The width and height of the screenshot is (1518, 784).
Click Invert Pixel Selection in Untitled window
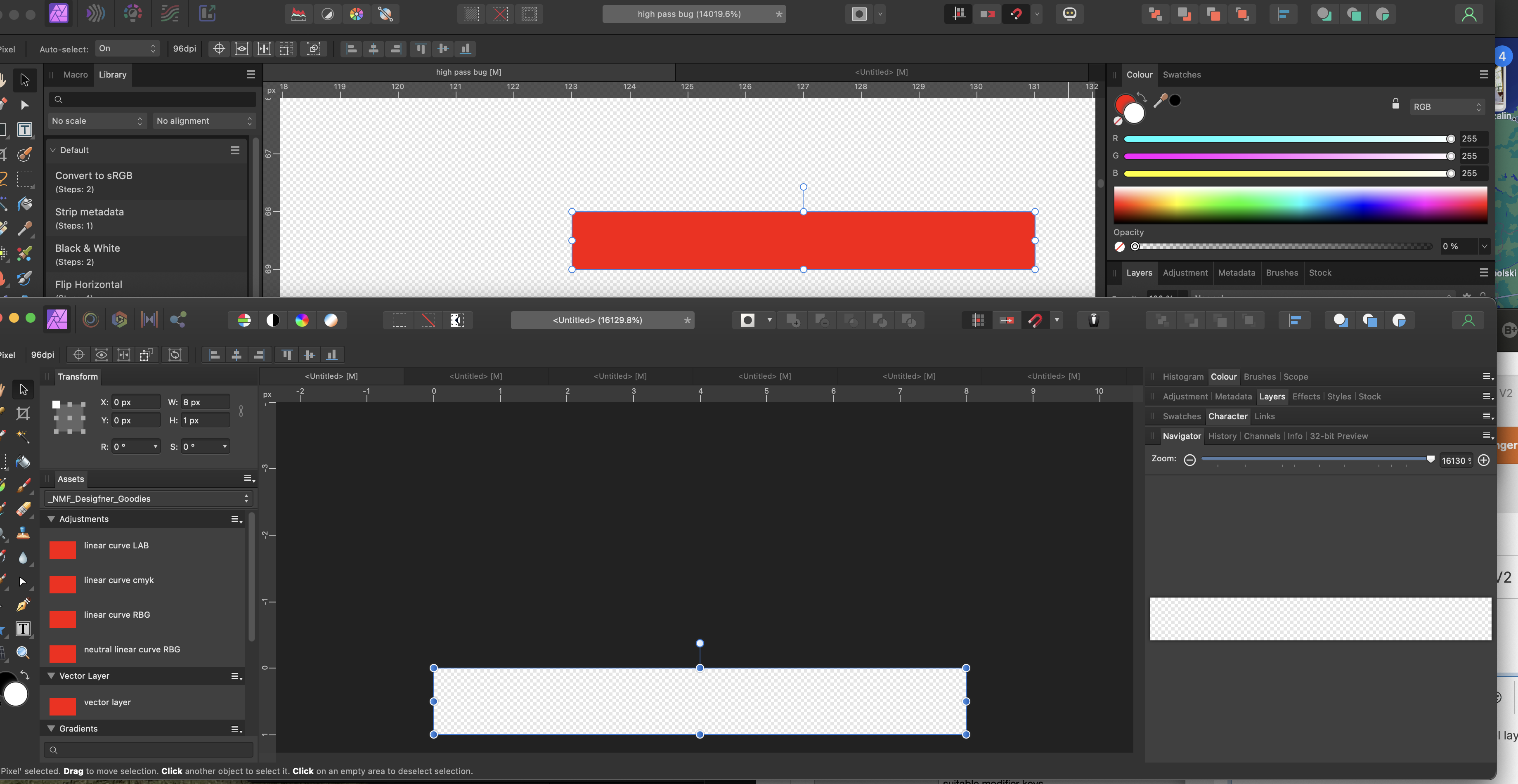(x=457, y=321)
